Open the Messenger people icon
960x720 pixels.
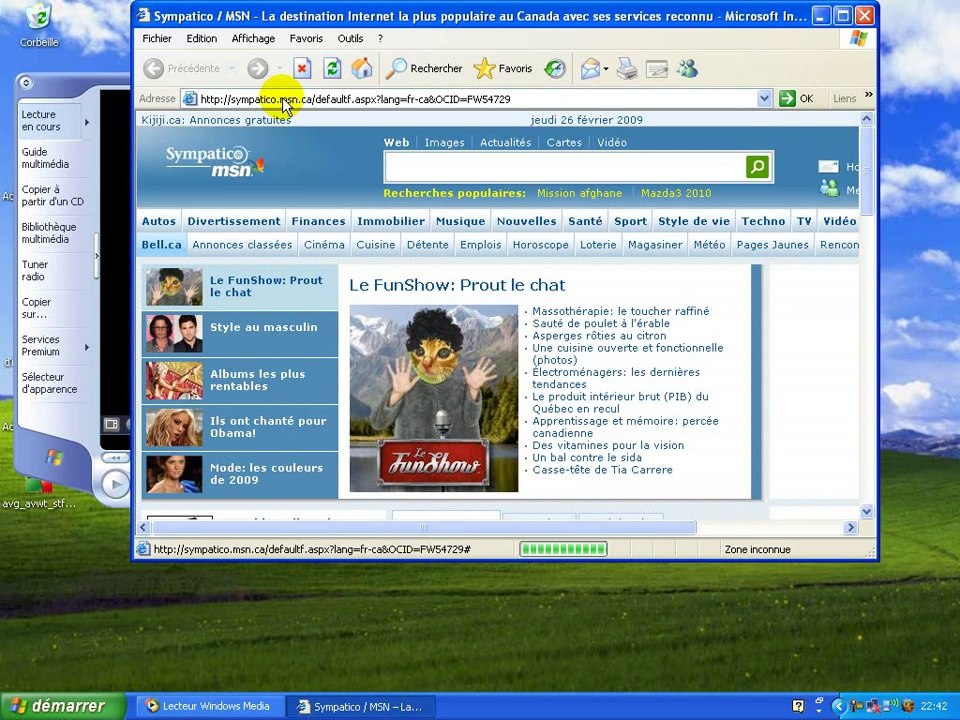[688, 69]
